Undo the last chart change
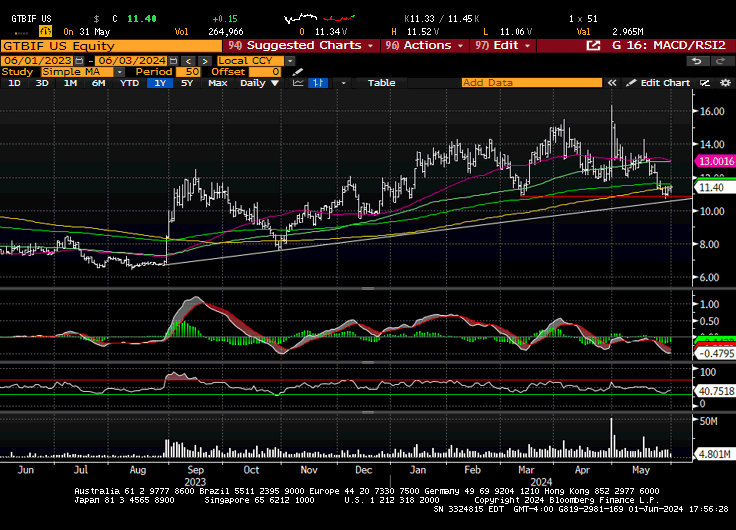The height and width of the screenshot is (530, 736). tap(697, 61)
